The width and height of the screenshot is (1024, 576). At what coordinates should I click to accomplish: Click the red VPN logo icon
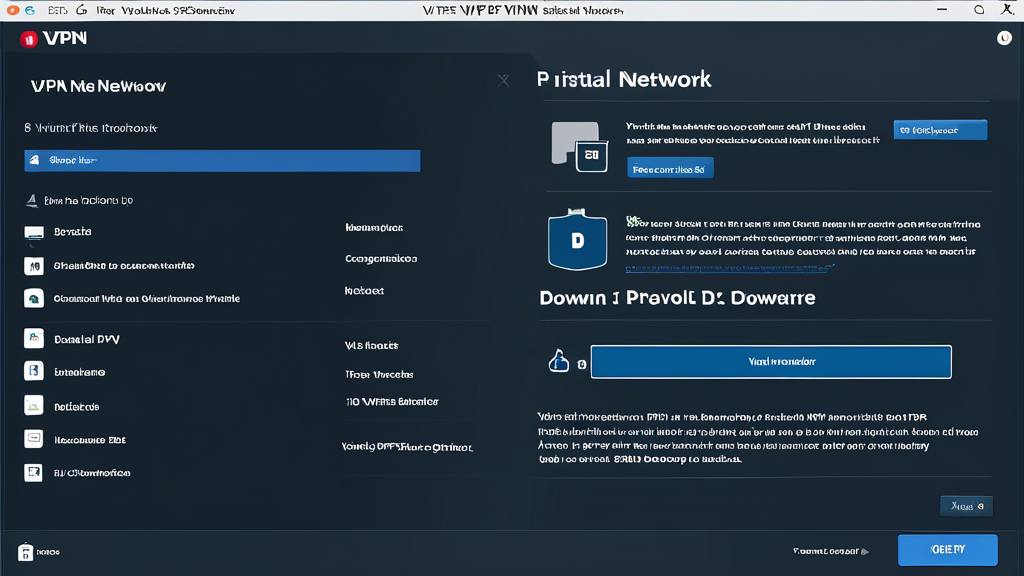[28, 39]
